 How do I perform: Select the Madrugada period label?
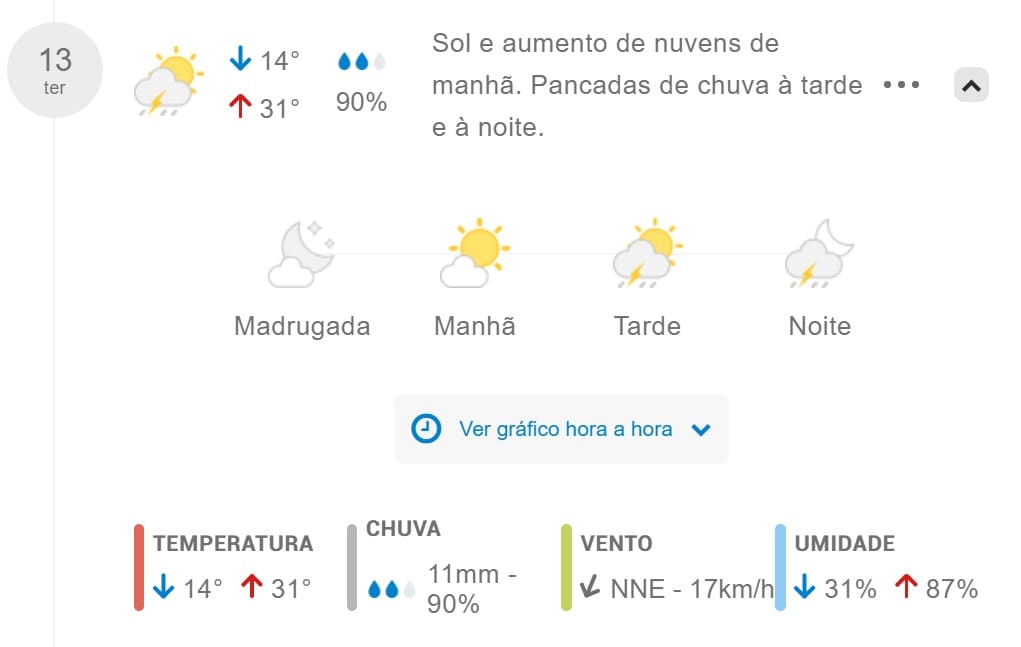point(302,326)
